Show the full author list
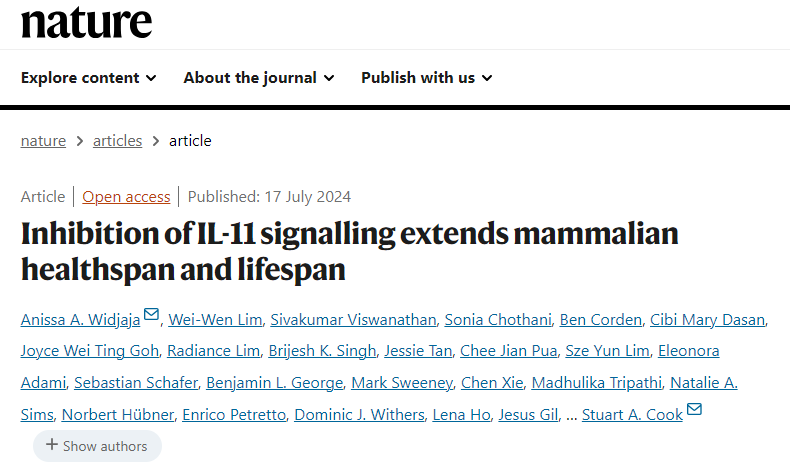The height and width of the screenshot is (475, 790). [x=97, y=446]
